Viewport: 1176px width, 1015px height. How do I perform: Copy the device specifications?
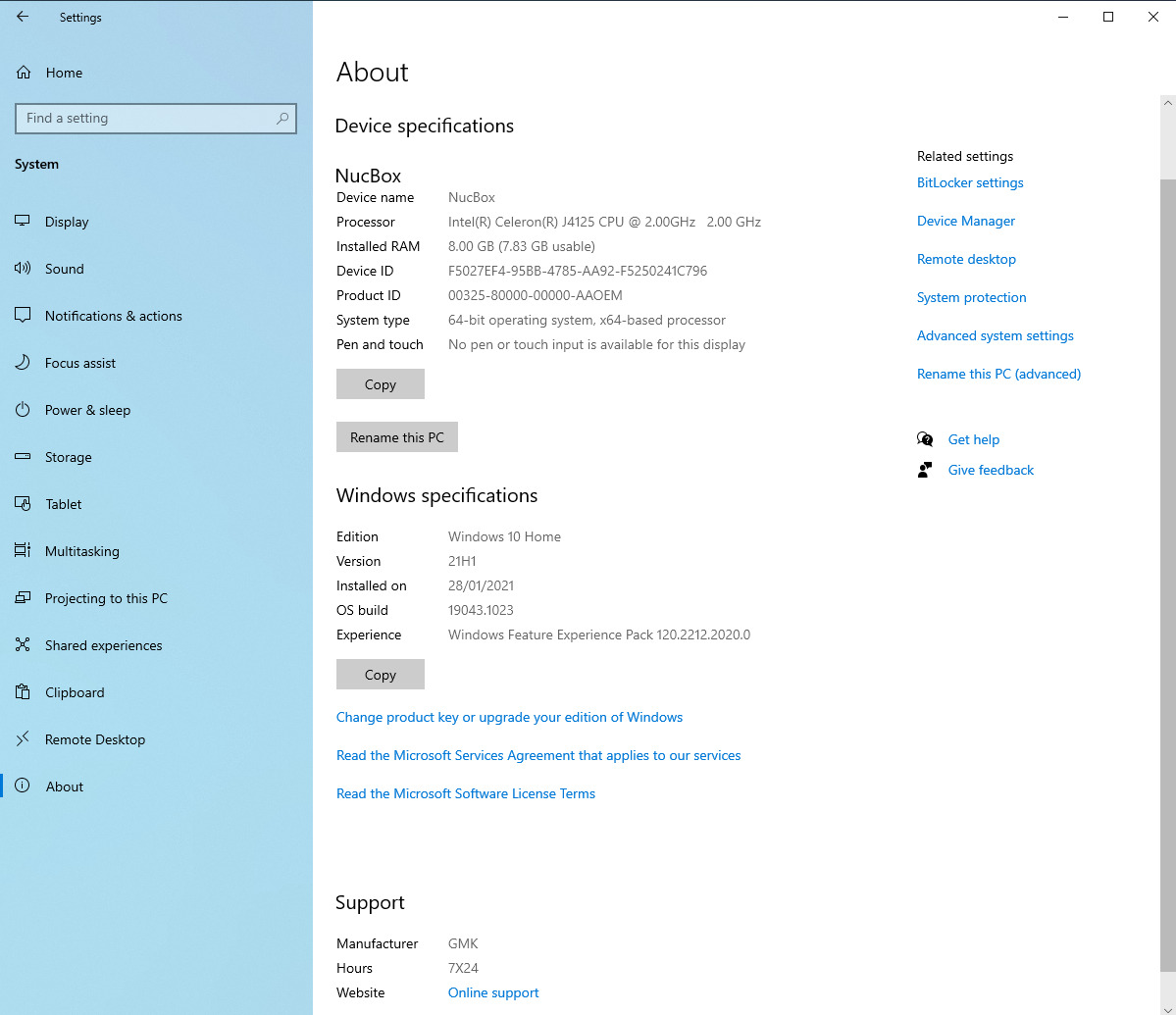381,383
